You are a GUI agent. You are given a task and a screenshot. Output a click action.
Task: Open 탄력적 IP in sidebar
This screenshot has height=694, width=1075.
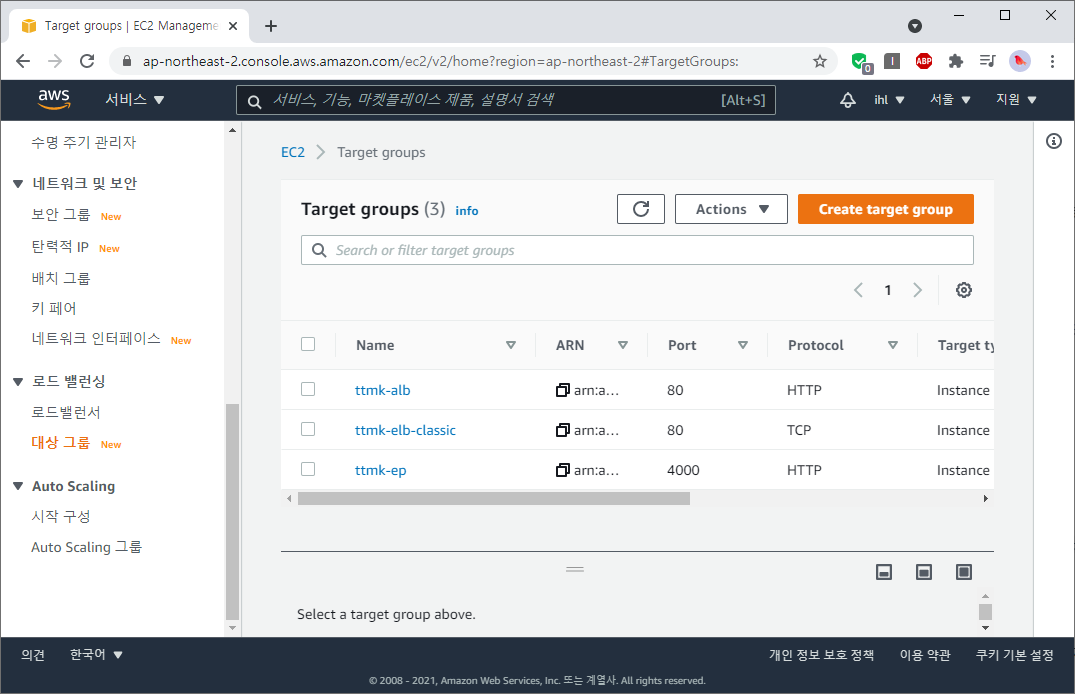point(60,247)
